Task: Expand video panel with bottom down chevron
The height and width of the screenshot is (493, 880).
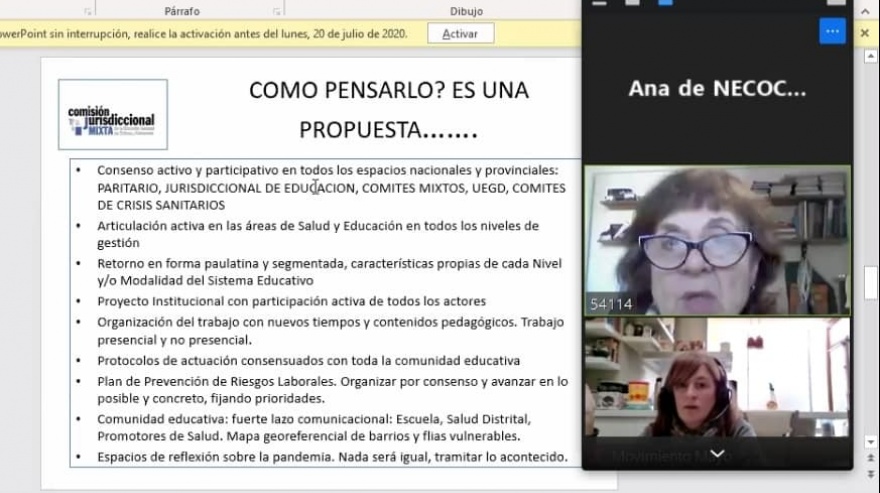Action: coord(717,455)
